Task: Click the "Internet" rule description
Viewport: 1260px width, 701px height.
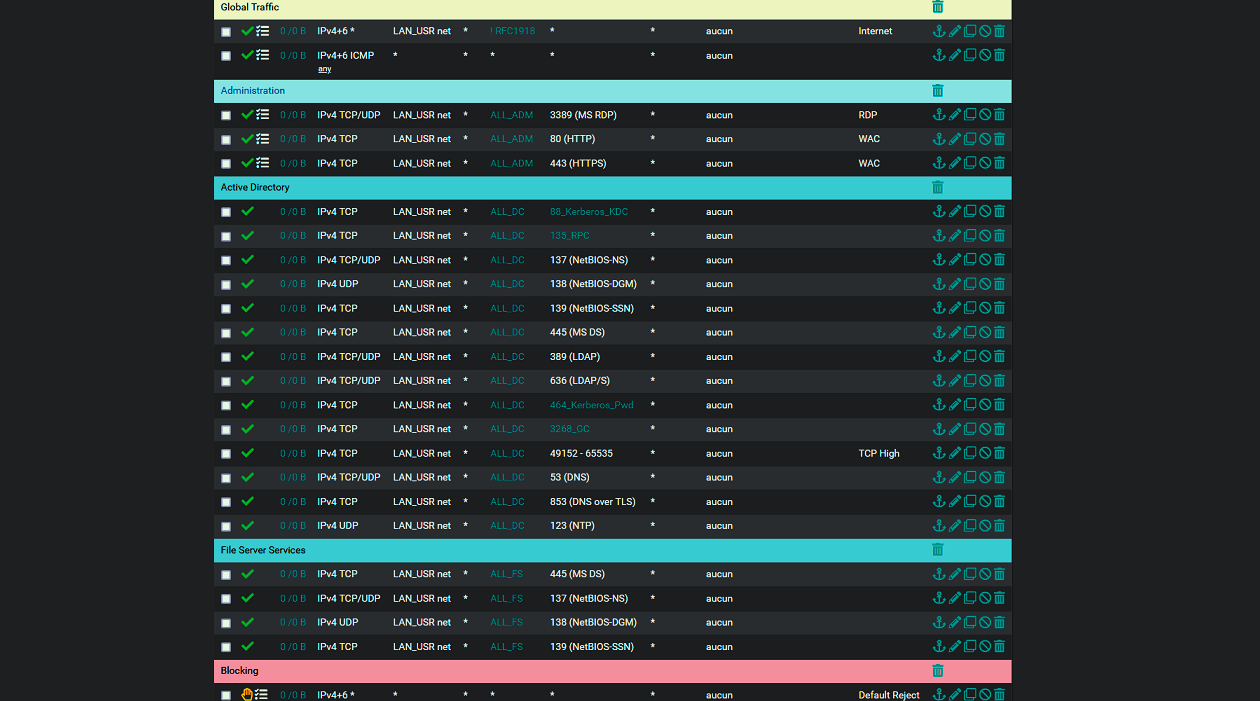Action: (x=875, y=31)
